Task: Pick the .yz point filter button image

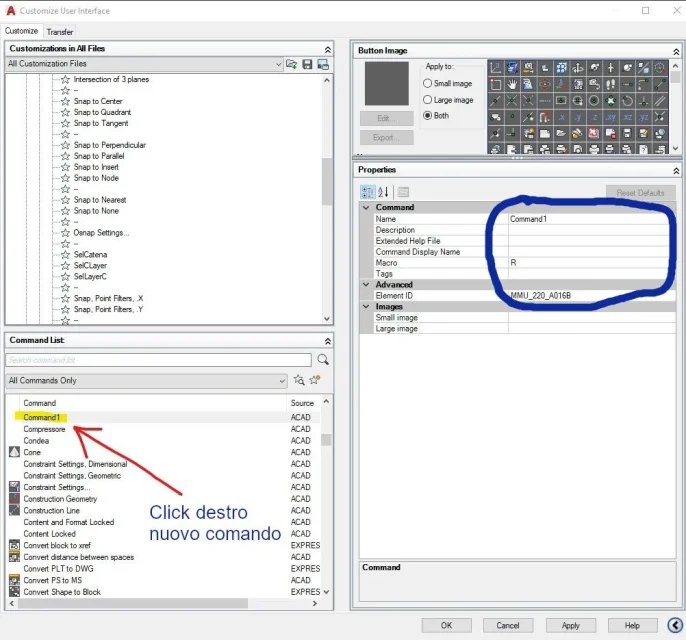Action: 643,117
